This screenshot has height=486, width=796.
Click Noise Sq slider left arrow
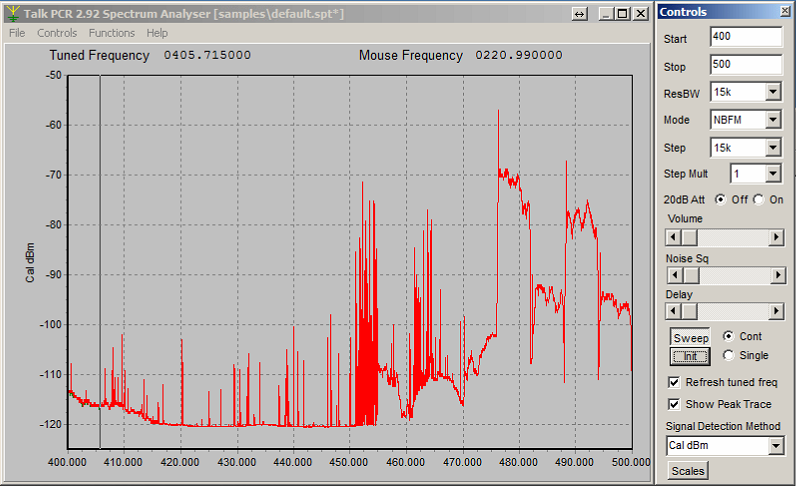coord(675,275)
